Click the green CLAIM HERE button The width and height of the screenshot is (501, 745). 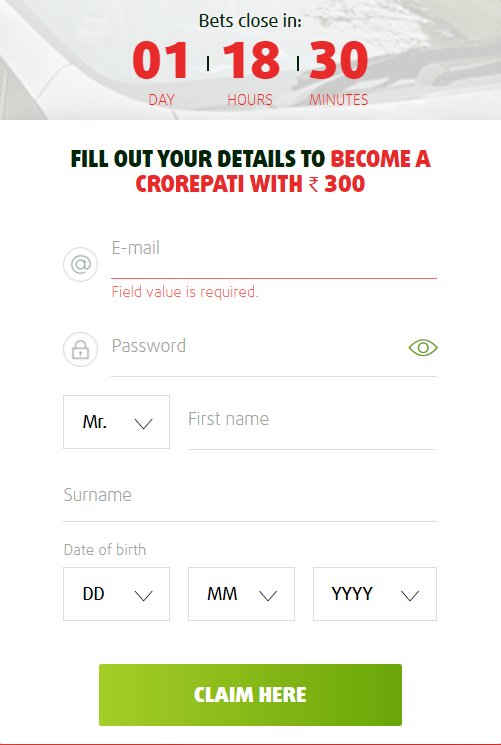(250, 695)
